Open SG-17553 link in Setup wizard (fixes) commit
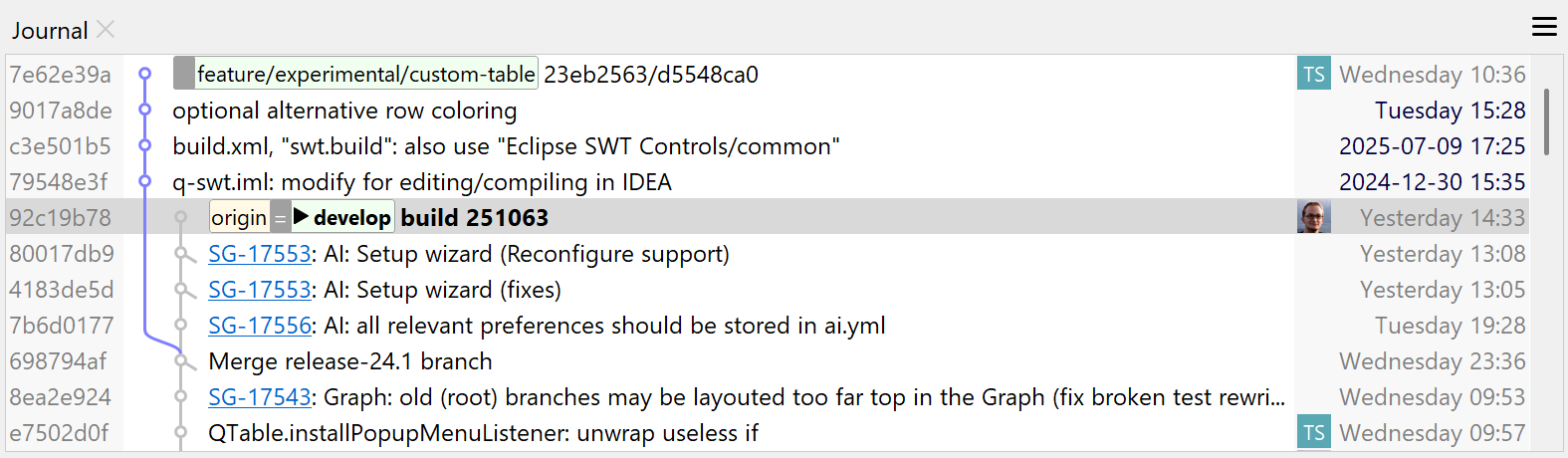The height and width of the screenshot is (458, 1568). [x=260, y=290]
